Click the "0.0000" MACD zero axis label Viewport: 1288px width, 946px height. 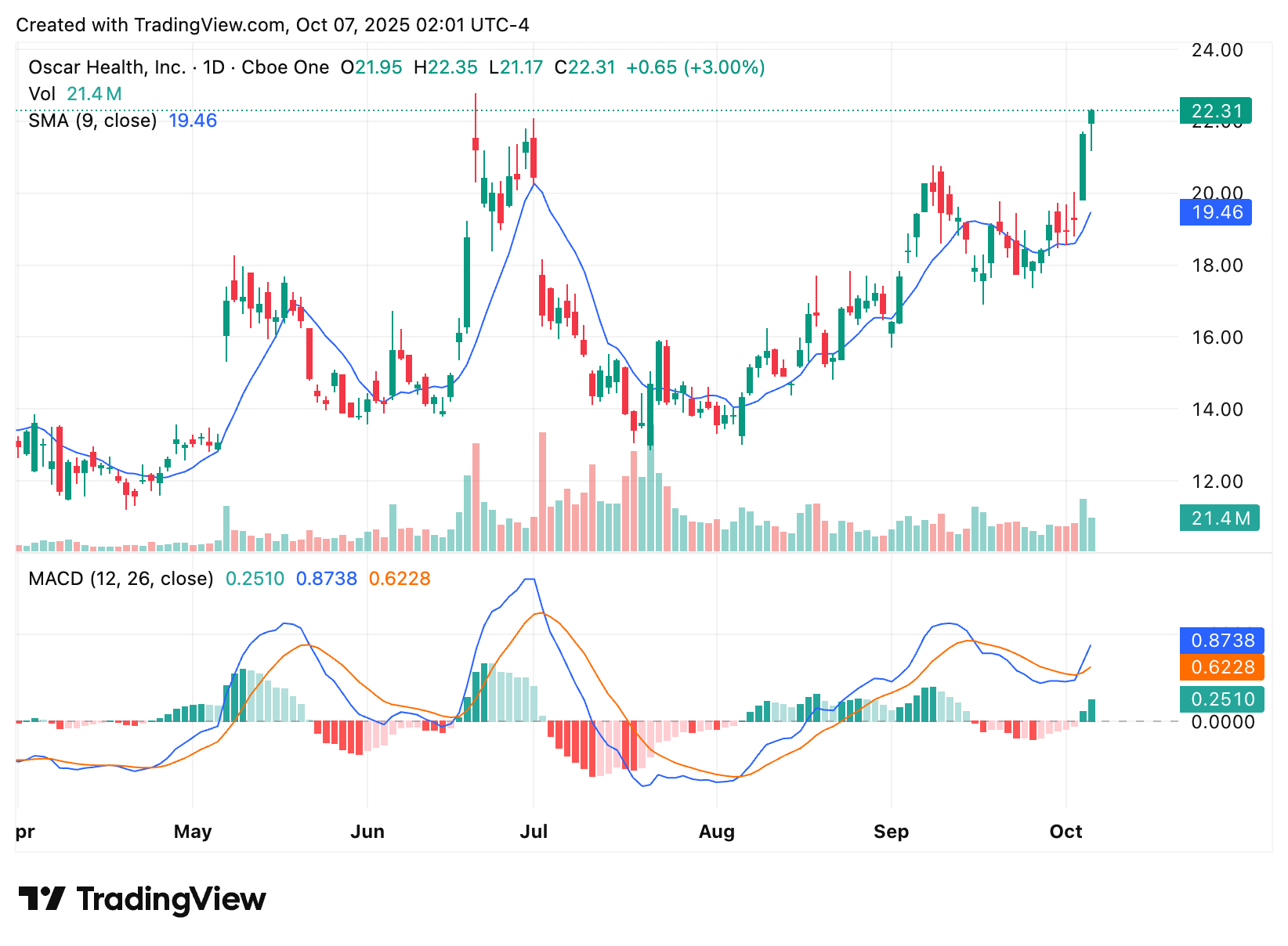click(1222, 722)
